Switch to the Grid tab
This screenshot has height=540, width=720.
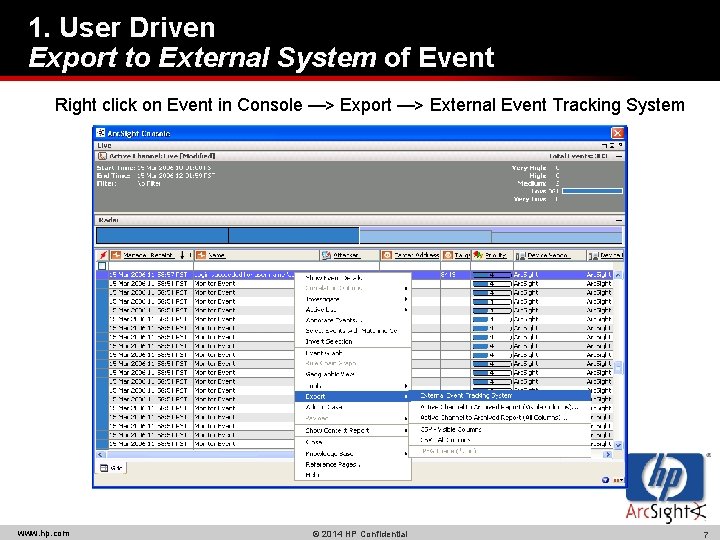111,468
